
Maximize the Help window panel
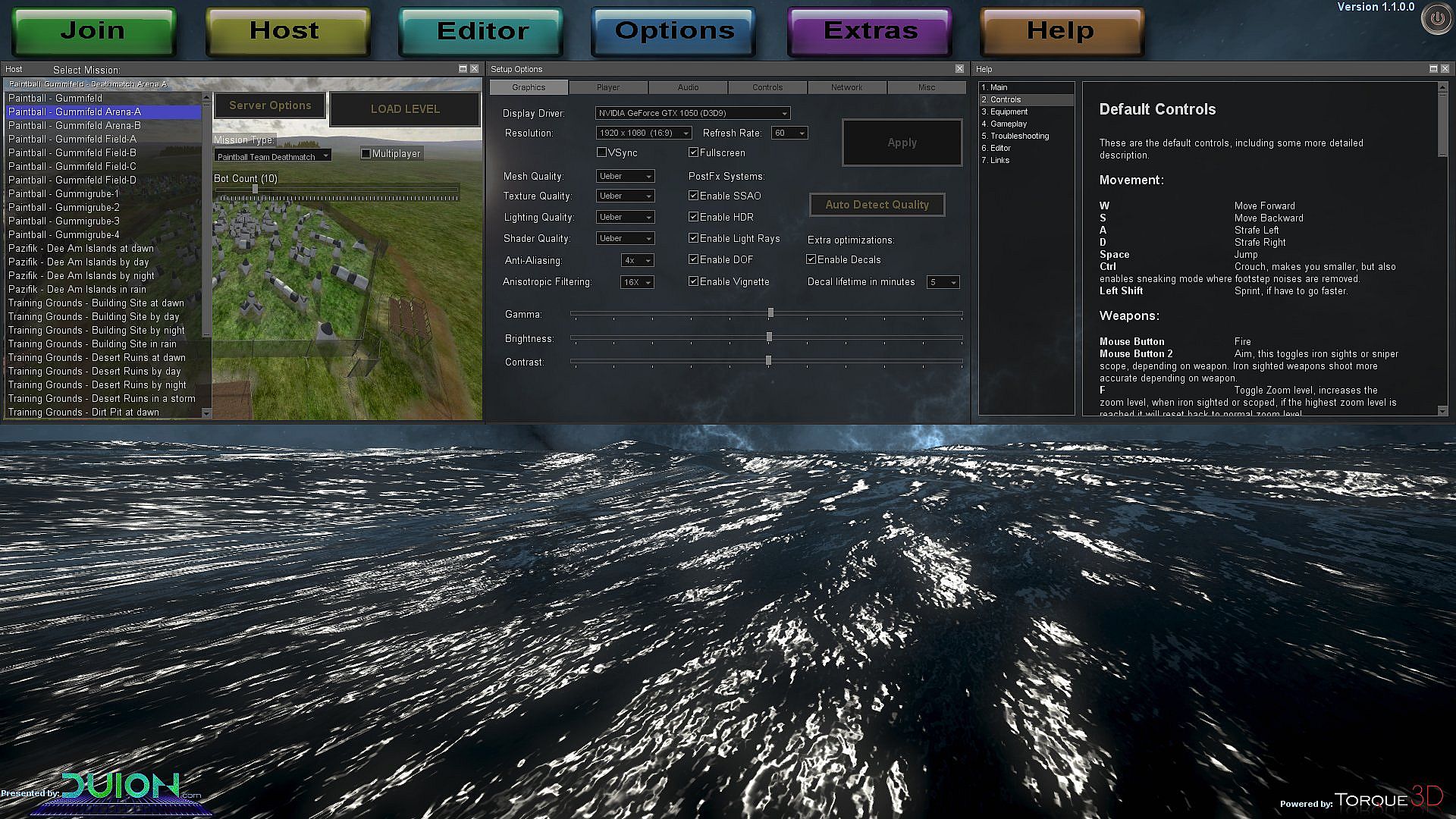(x=1433, y=69)
